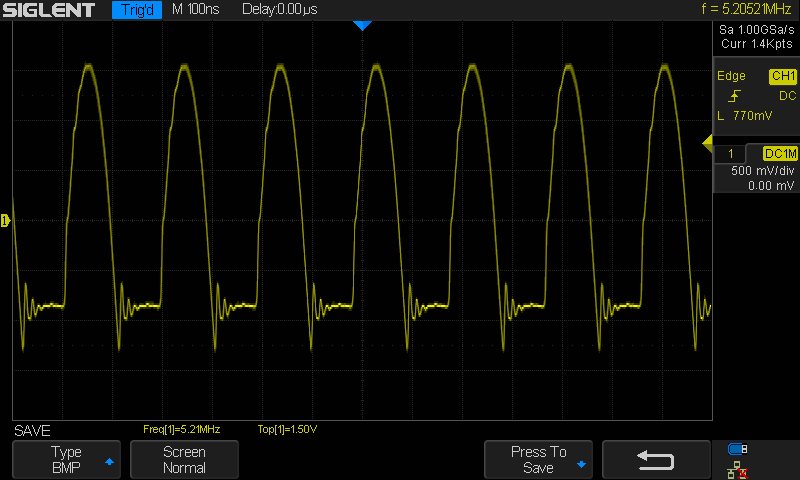Screen dimensions: 800x480
Task: Click the SAVE menu title
Action: tap(32, 431)
